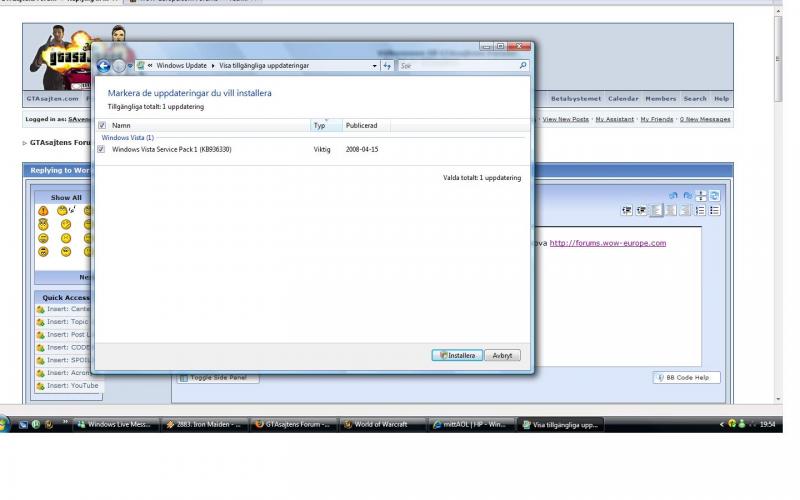Click the outdent icon in editor toolbar
The height and width of the screenshot is (500, 800).
pos(627,211)
